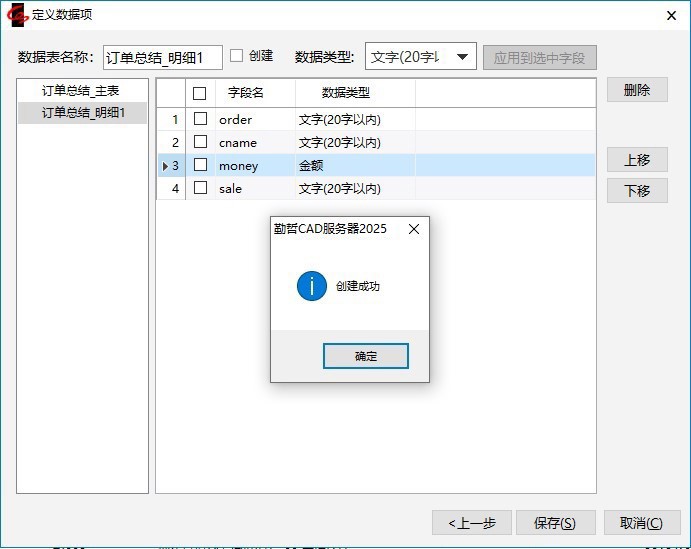The image size is (691, 549).
Task: Click the blue information icon in dialog
Action: point(311,286)
